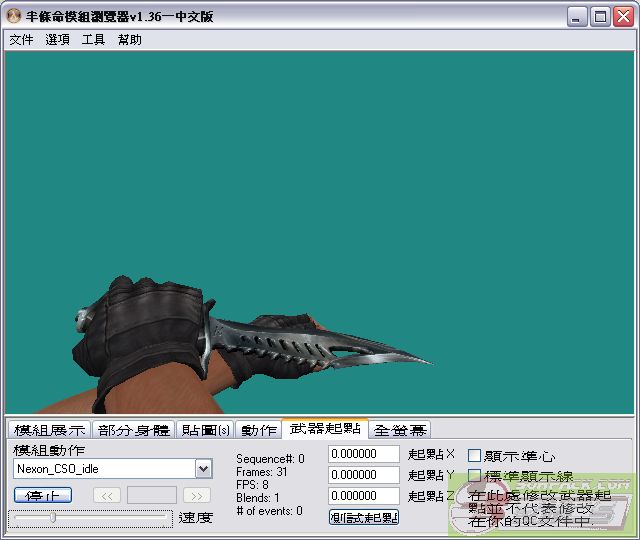
Task: Step to previous frame with << button
Action: tap(107, 496)
